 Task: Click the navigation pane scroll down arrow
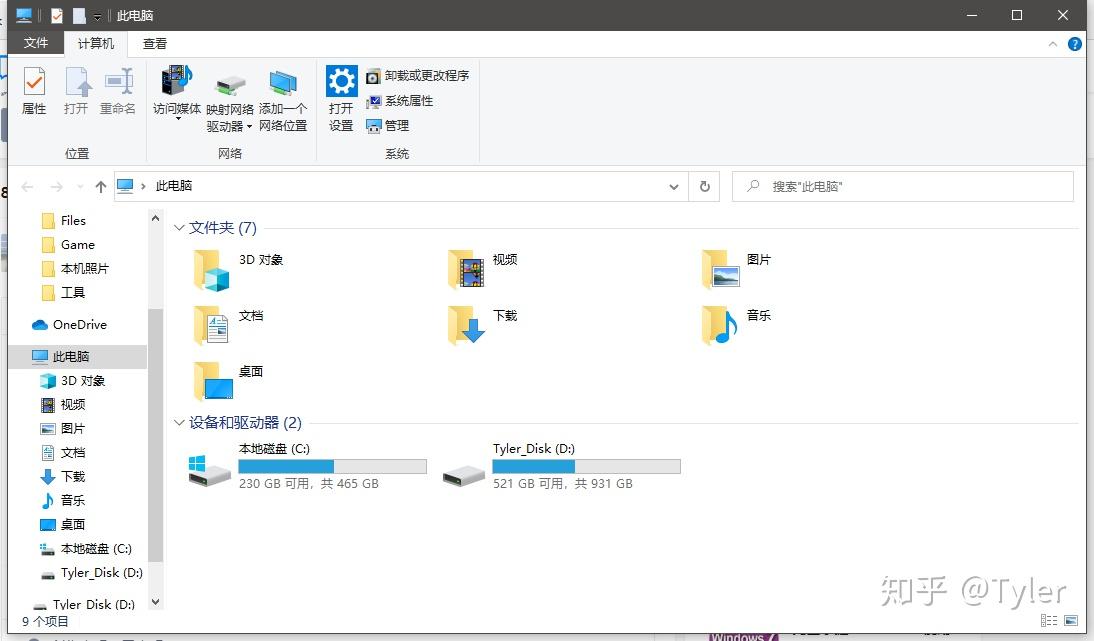(156, 601)
